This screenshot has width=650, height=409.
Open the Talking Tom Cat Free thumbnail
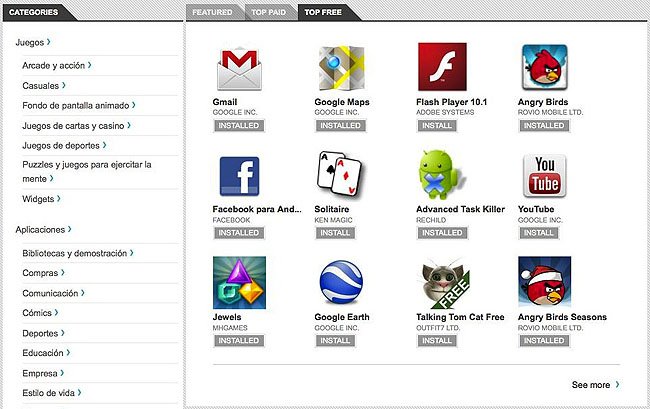(x=442, y=283)
